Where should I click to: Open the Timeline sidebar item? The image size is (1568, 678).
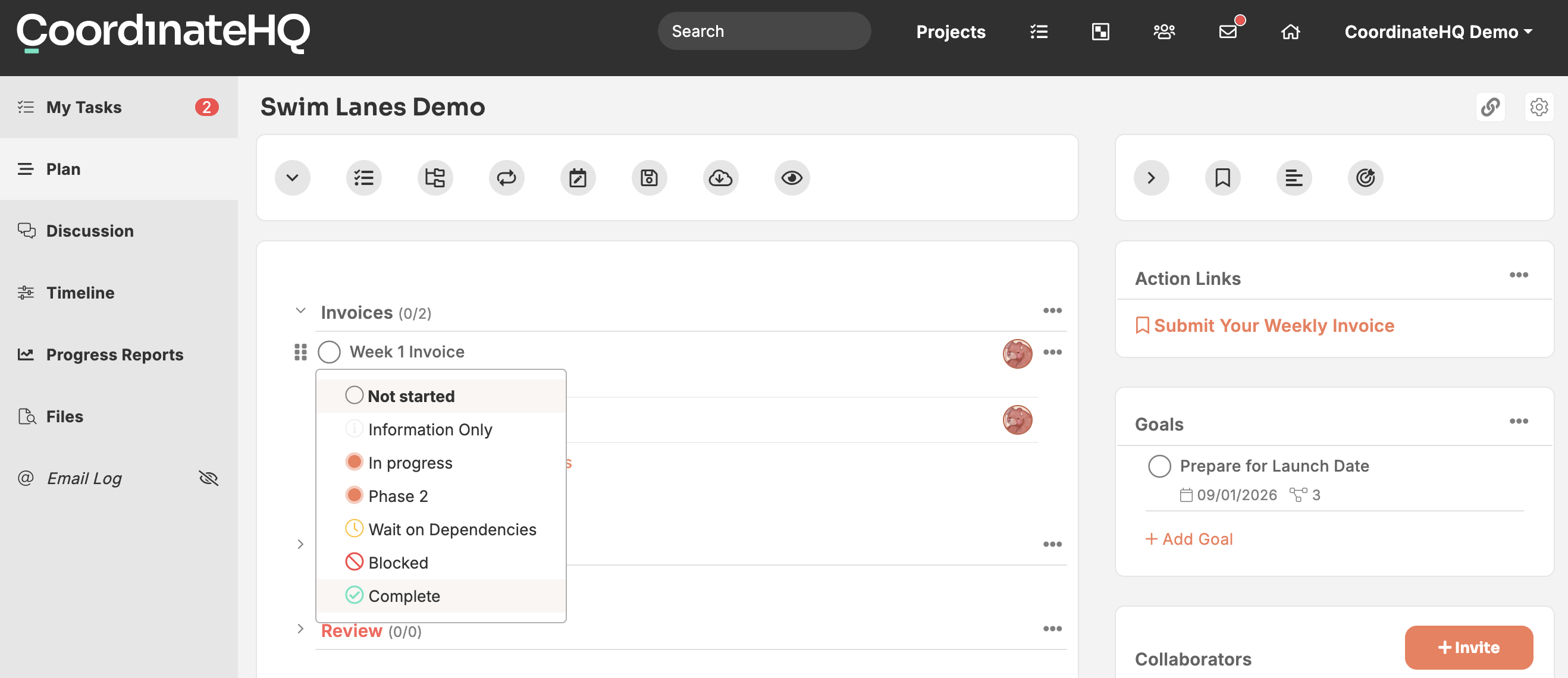click(119, 293)
